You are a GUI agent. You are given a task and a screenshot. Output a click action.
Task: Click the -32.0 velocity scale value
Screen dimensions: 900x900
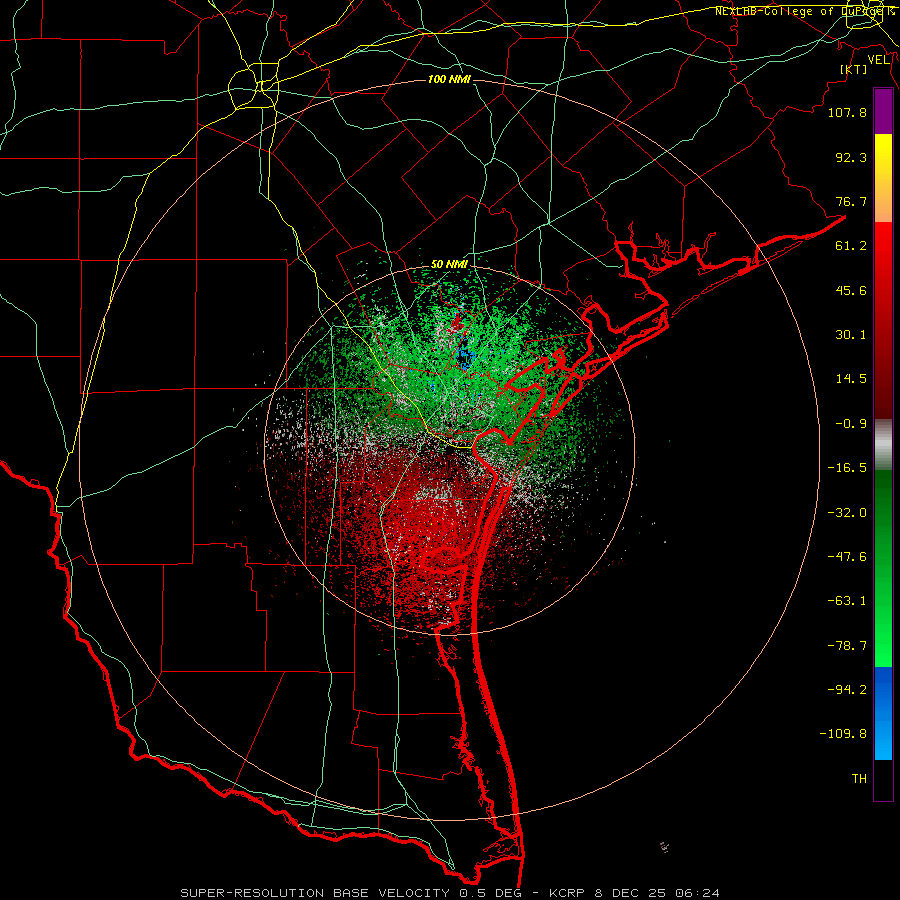coord(847,513)
